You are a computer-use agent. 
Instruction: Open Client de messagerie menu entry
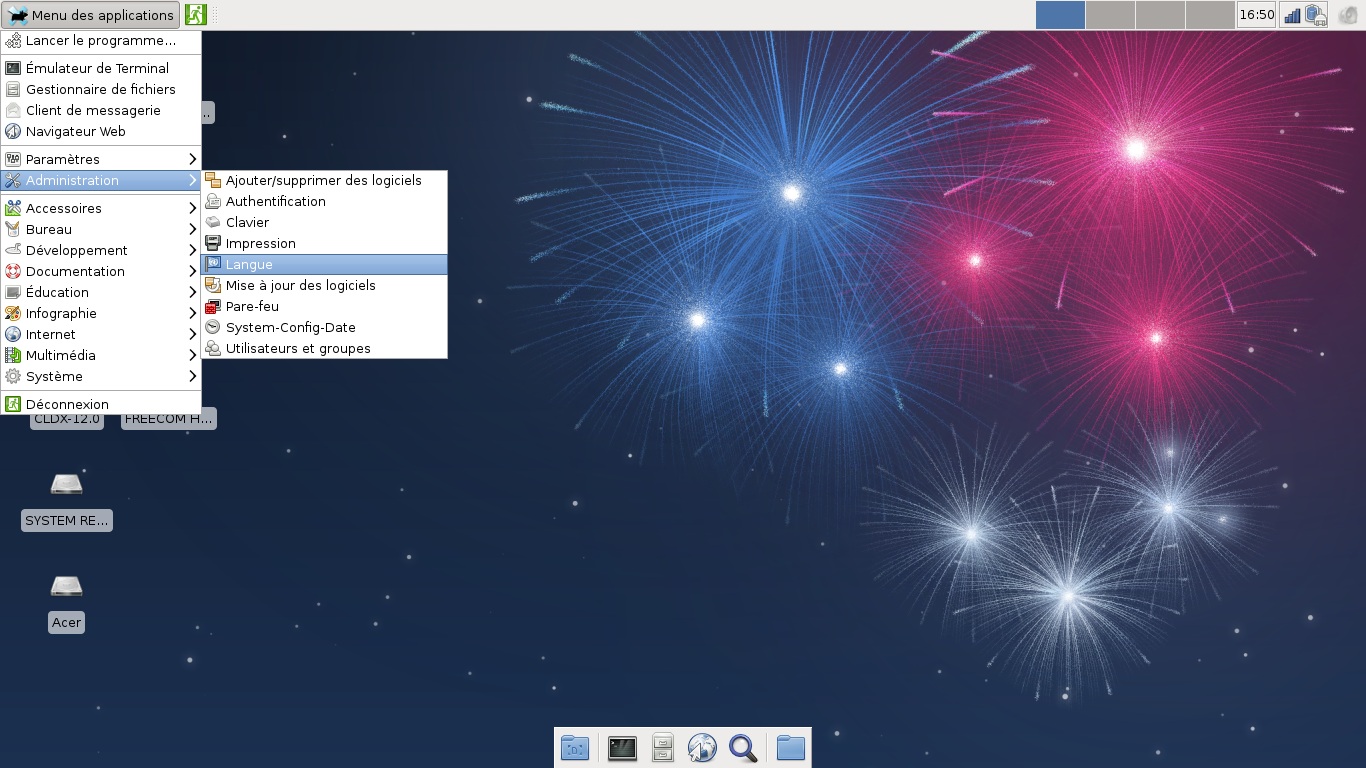click(101, 110)
